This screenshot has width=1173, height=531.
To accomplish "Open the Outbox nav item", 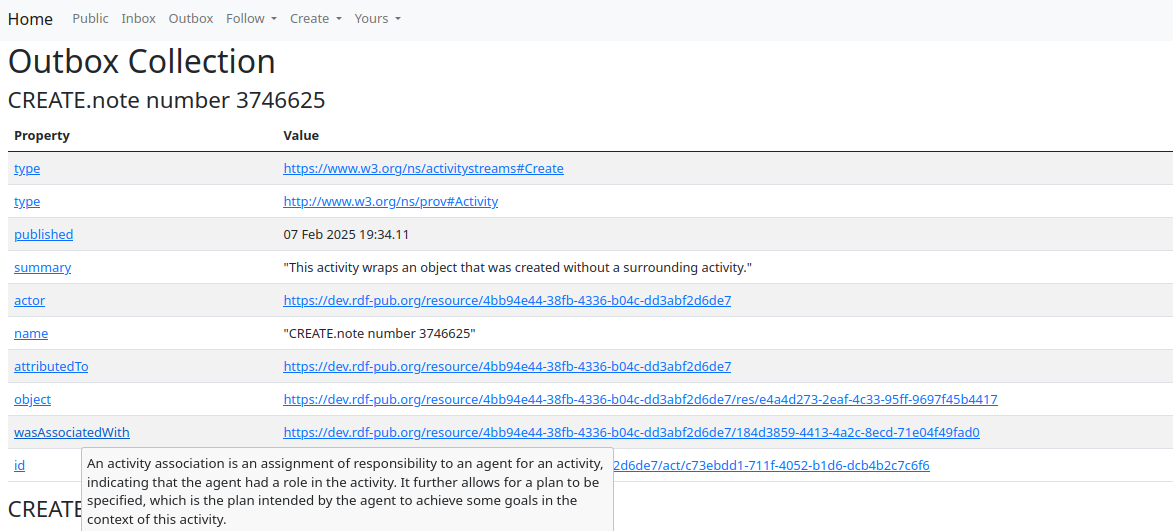I will [x=191, y=19].
